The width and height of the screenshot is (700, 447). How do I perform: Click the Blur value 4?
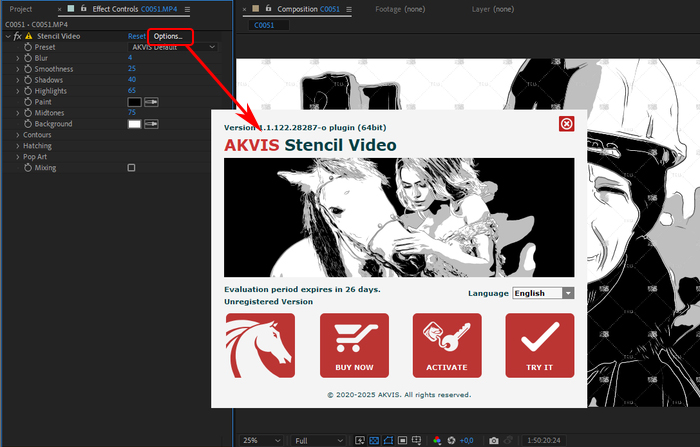tap(130, 58)
